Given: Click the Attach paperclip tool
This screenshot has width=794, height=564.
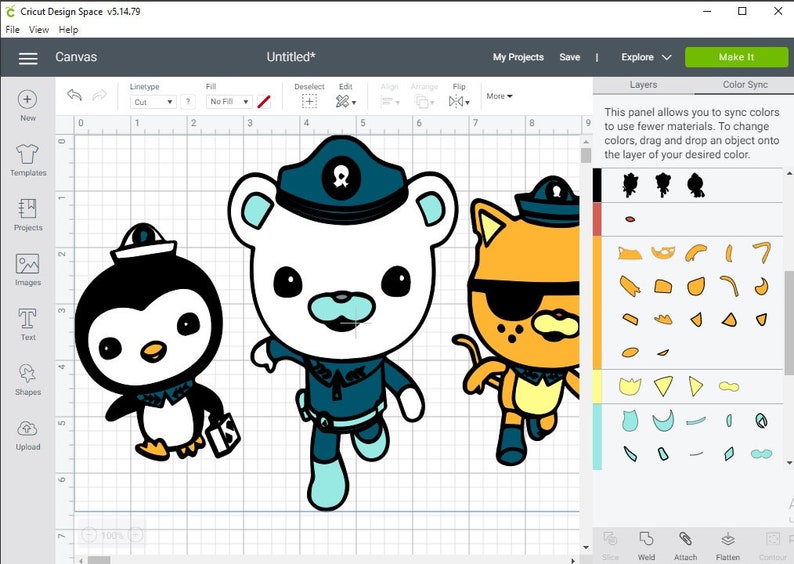Looking at the screenshot, I should (x=685, y=546).
